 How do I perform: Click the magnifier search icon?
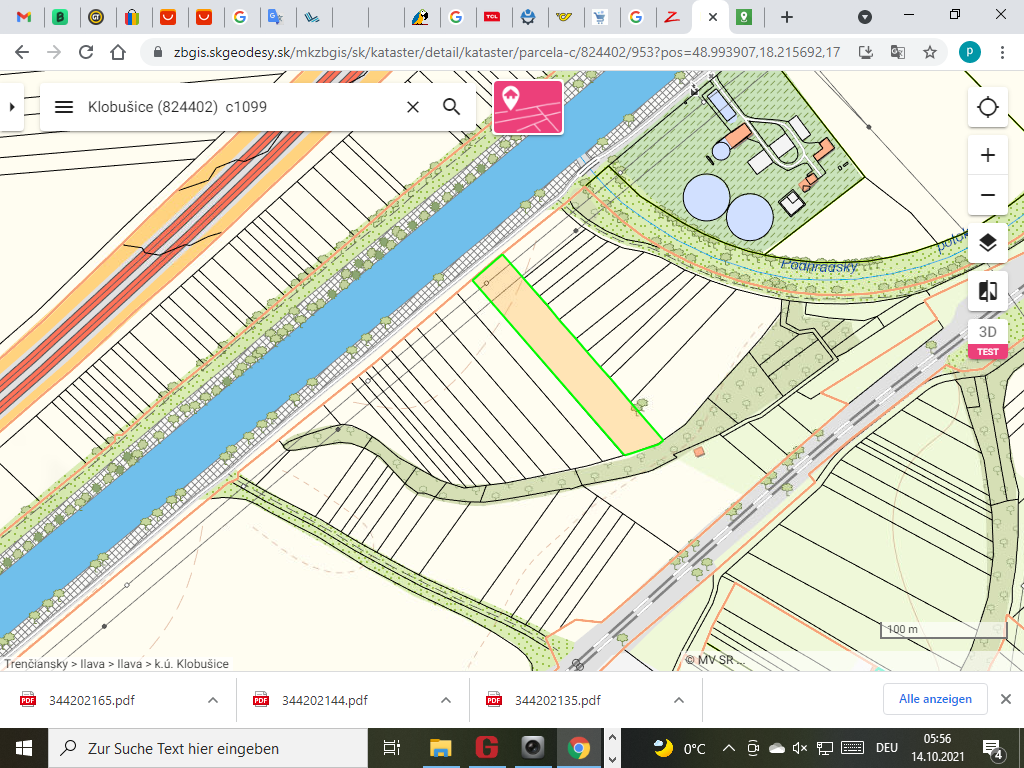tap(452, 107)
